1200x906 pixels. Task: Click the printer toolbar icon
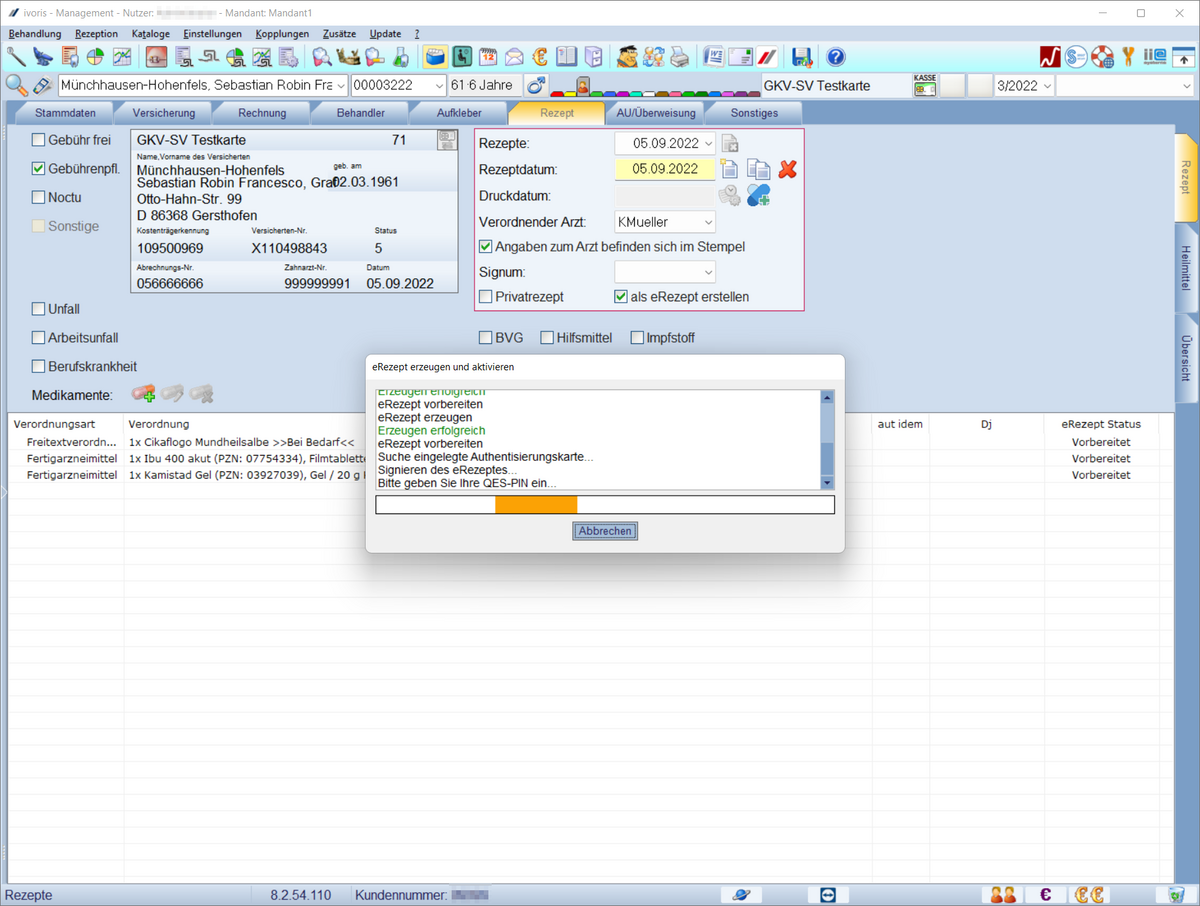tap(680, 57)
